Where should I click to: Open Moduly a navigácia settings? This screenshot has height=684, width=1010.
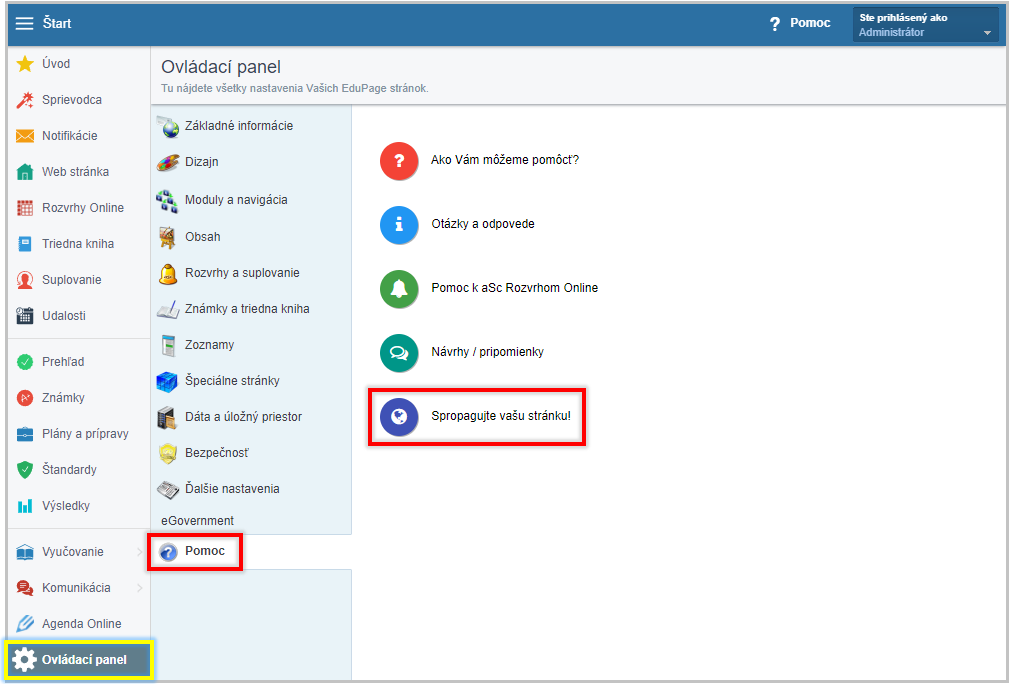pyautogui.click(x=235, y=200)
